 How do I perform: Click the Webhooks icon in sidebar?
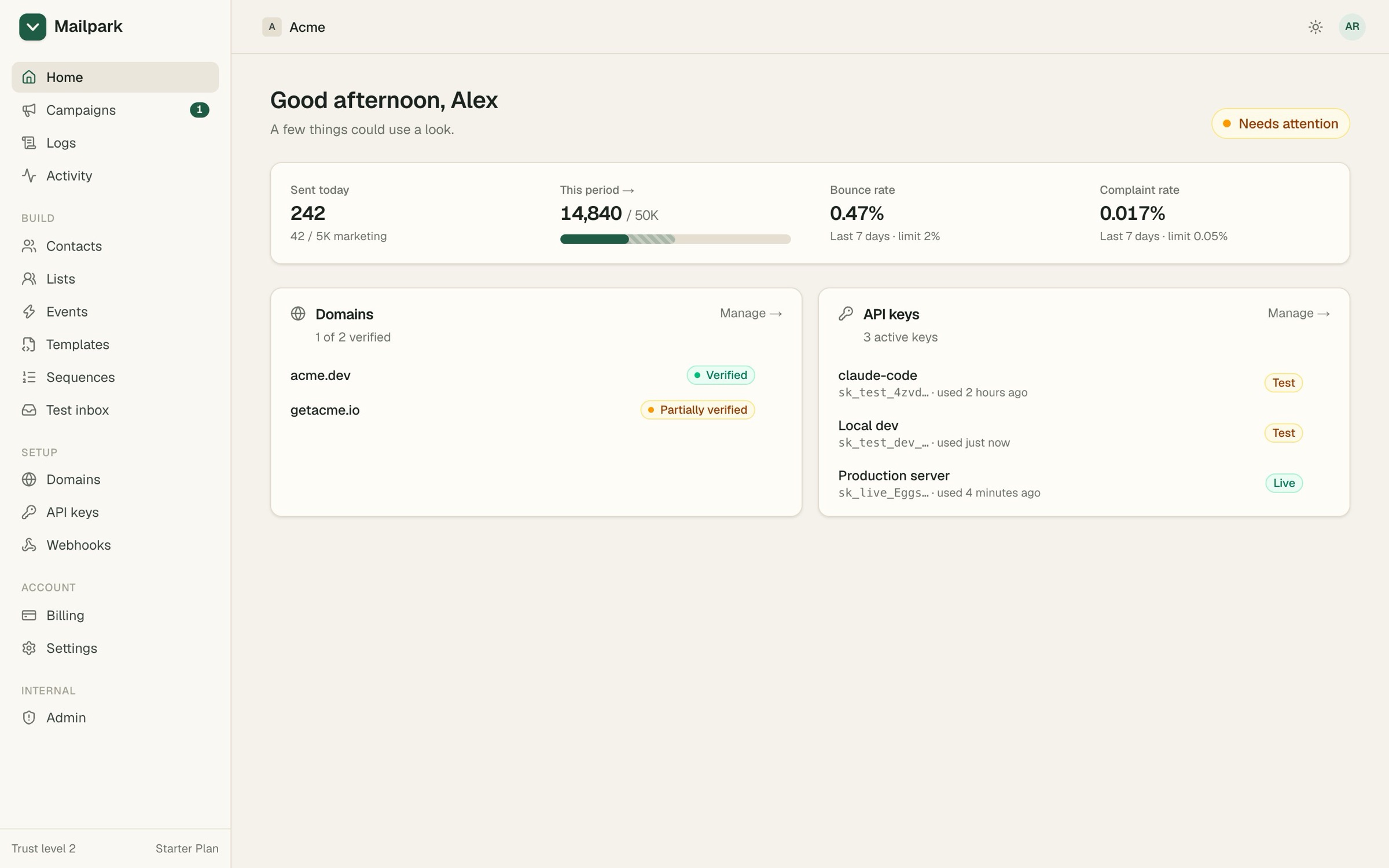coord(29,545)
